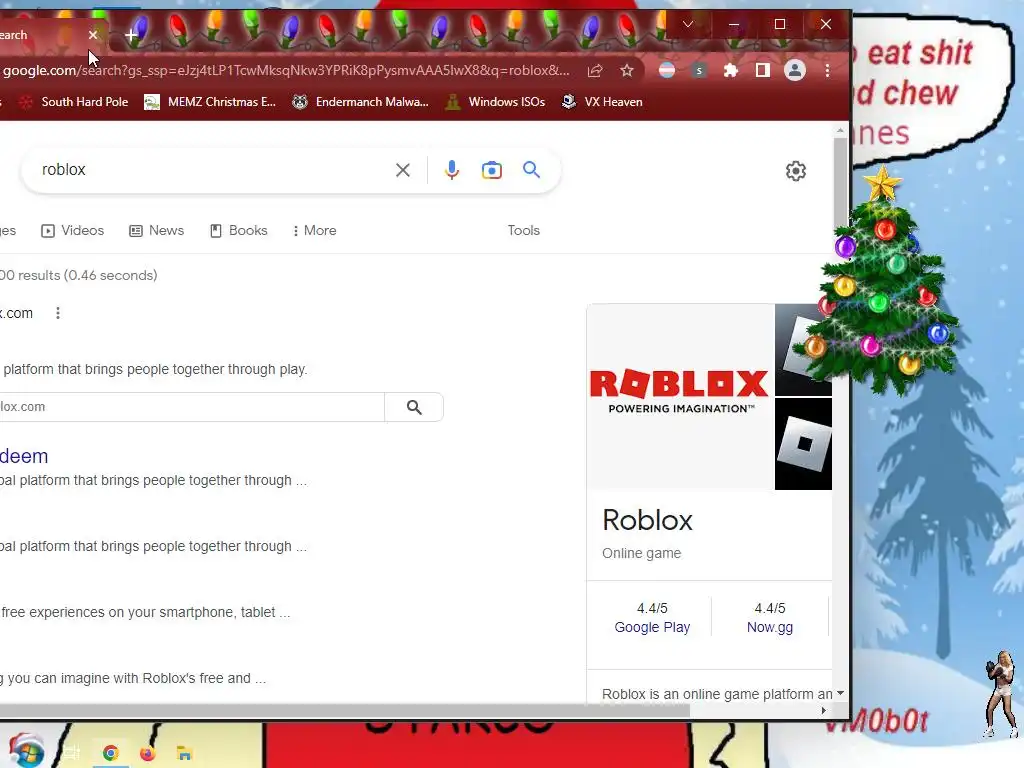
Task: Switch to the Videos results tab
Action: pyautogui.click(x=72, y=231)
